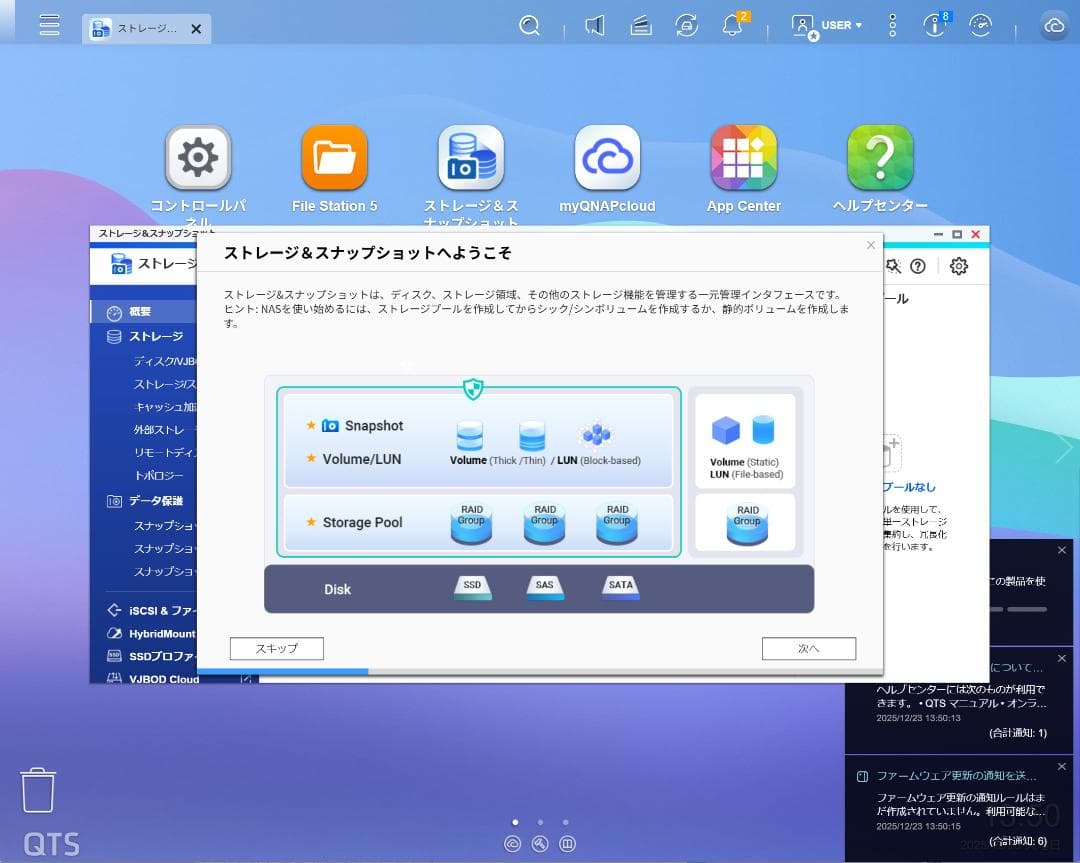Open the App Center icon
The width and height of the screenshot is (1080, 863).
click(x=743, y=158)
